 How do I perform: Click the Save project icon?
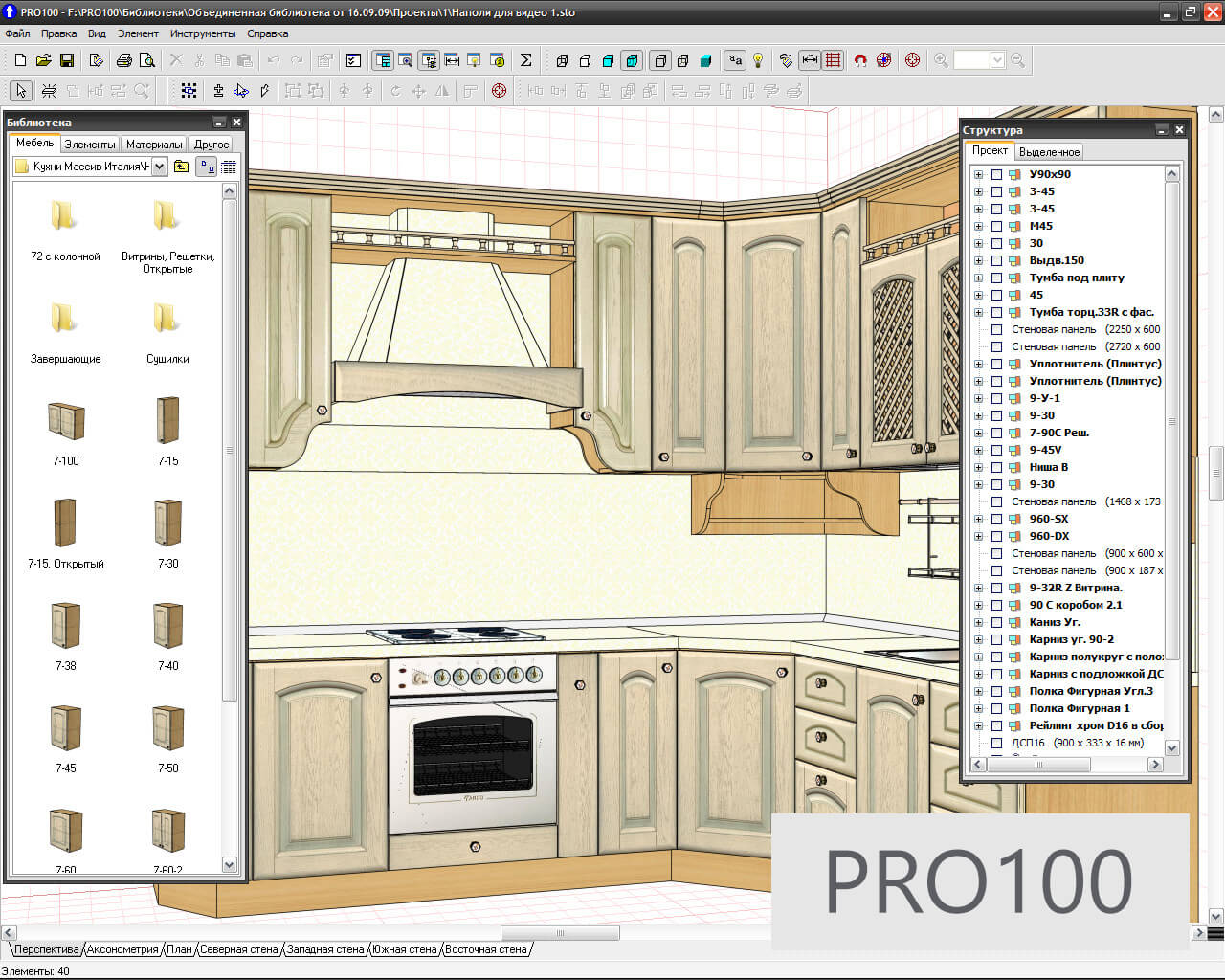pos(67,60)
